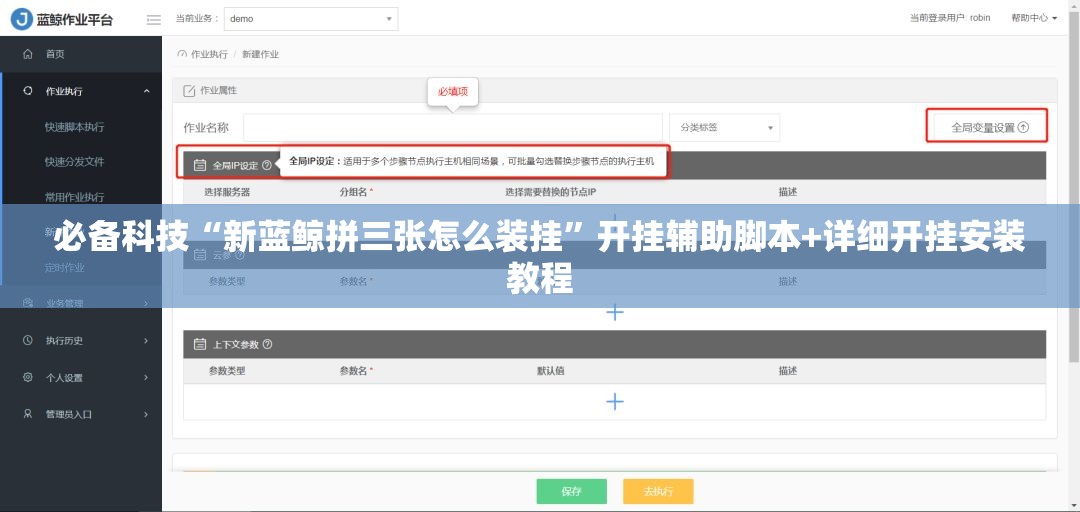Image resolution: width=1080 pixels, height=512 pixels.
Task: Click the 新建作业 breadcrumb text
Action: pyautogui.click(x=260, y=54)
